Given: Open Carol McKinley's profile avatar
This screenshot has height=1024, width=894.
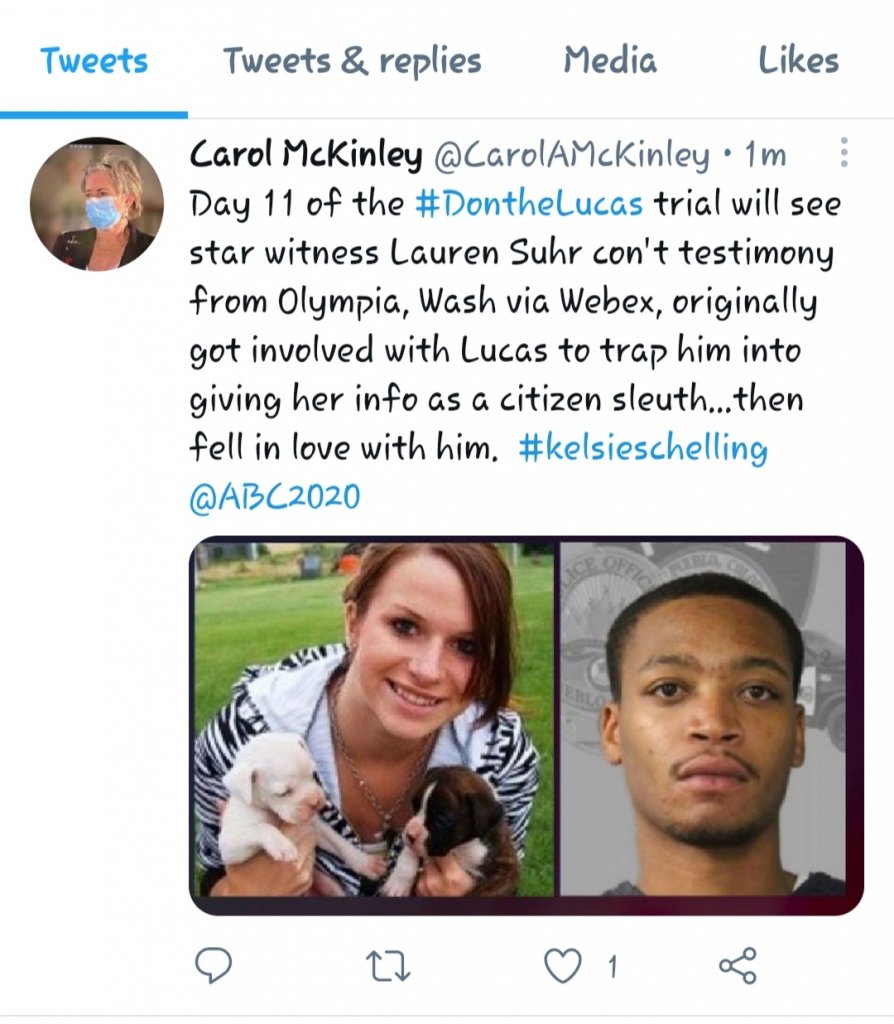Looking at the screenshot, I should pyautogui.click(x=95, y=205).
